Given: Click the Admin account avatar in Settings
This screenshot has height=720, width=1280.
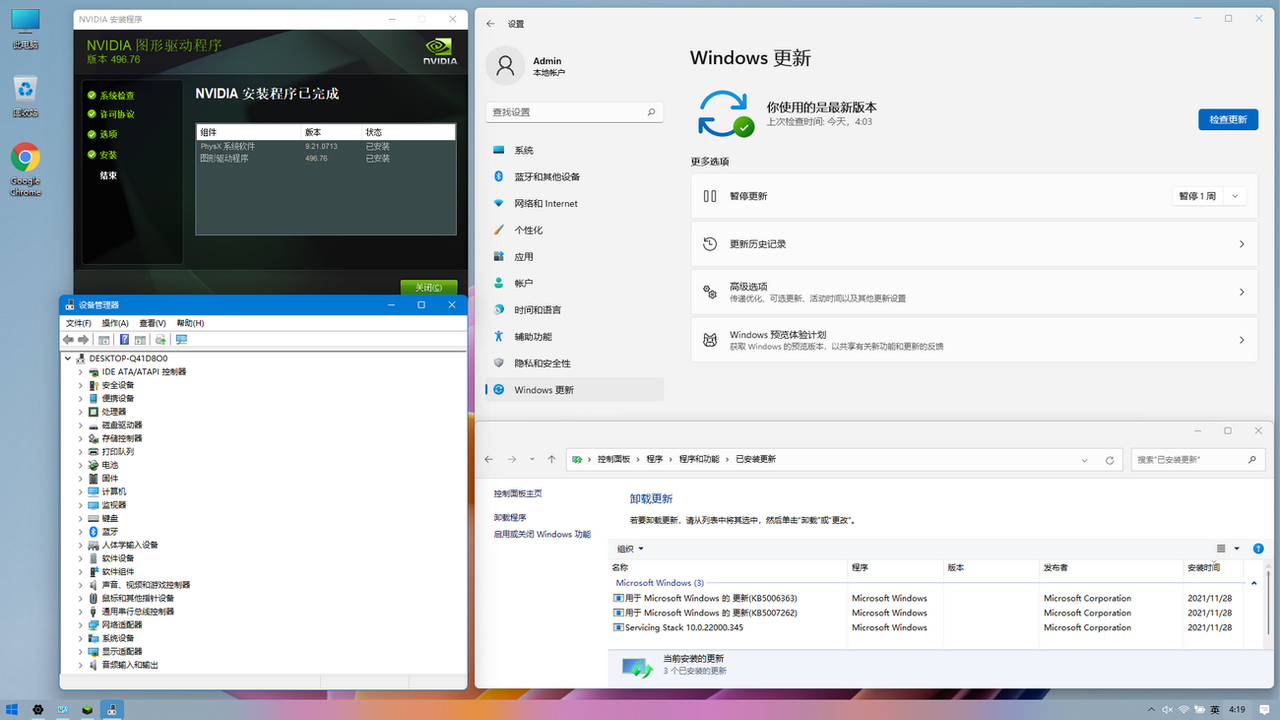Looking at the screenshot, I should 505,66.
